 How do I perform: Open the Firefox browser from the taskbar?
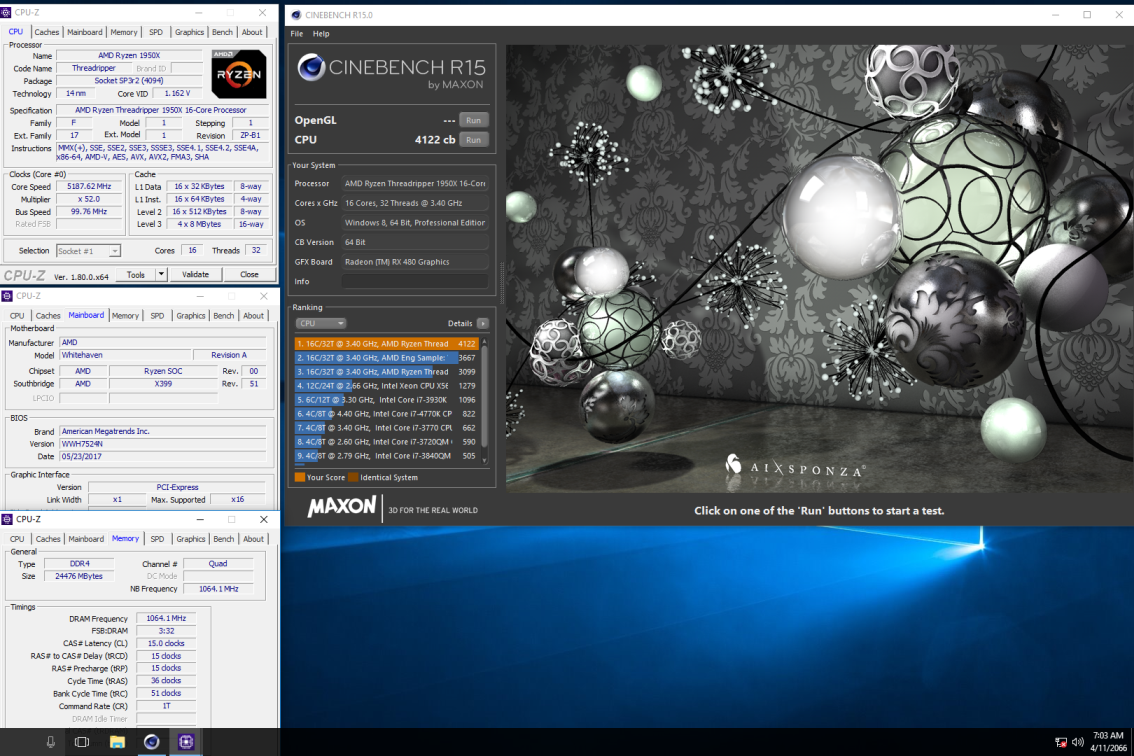coord(151,742)
